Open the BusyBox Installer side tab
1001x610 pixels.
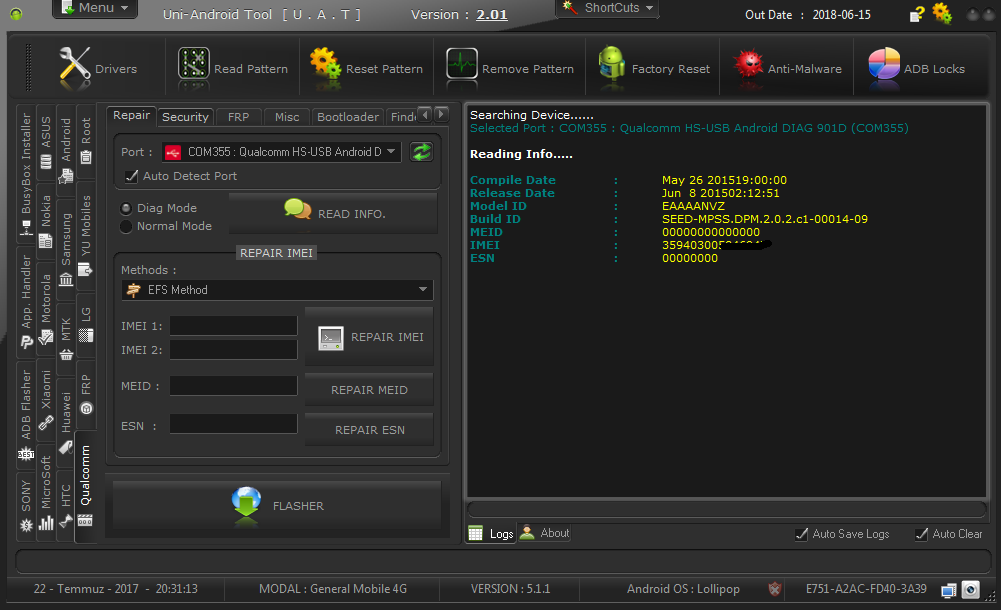[x=26, y=174]
